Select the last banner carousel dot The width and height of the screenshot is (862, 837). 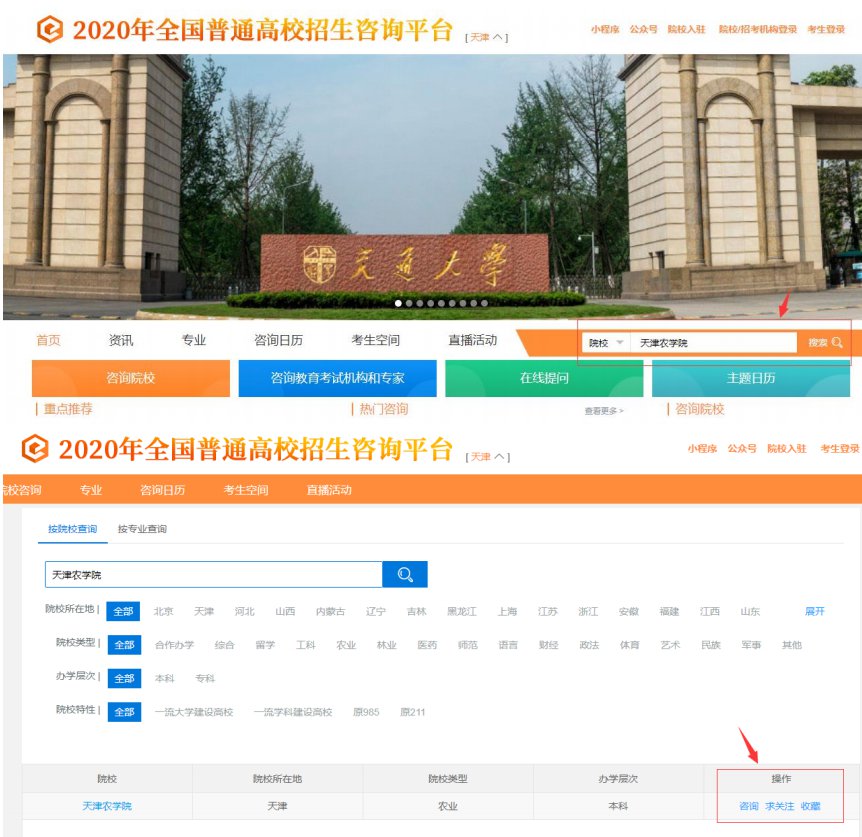(484, 303)
